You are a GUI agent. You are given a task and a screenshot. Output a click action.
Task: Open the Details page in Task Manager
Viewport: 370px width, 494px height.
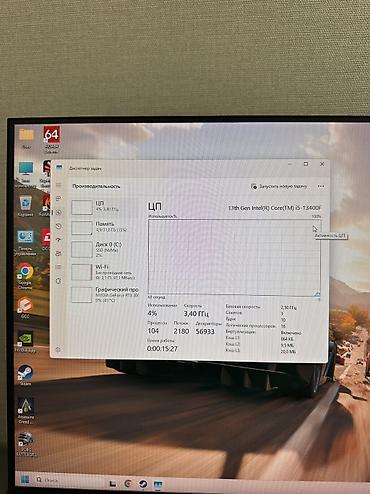point(58,267)
